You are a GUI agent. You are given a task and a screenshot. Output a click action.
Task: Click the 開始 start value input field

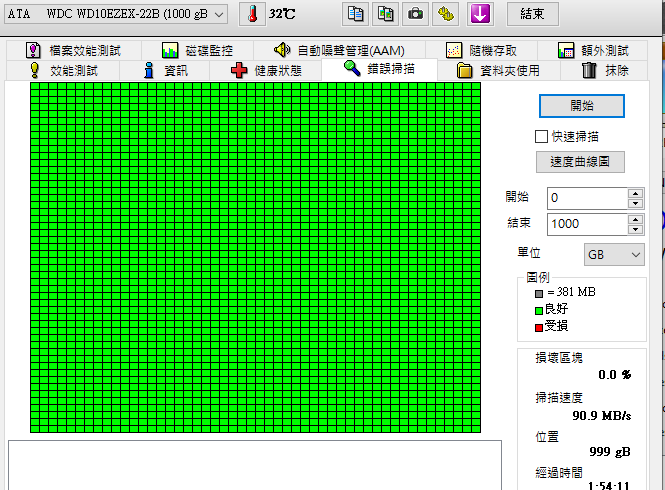coord(587,198)
